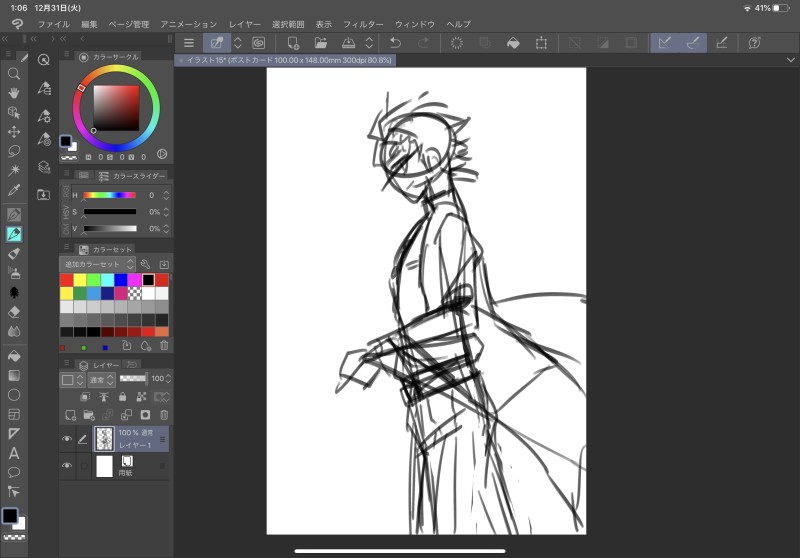The width and height of the screenshot is (800, 558).
Task: Adjust the V brightness value stepper
Action: click(166, 229)
